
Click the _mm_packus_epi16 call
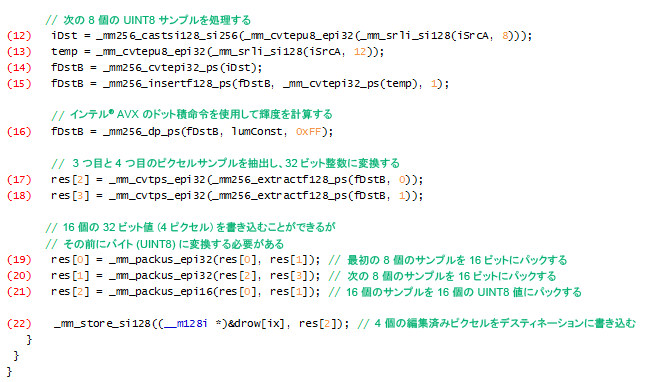[215, 292]
